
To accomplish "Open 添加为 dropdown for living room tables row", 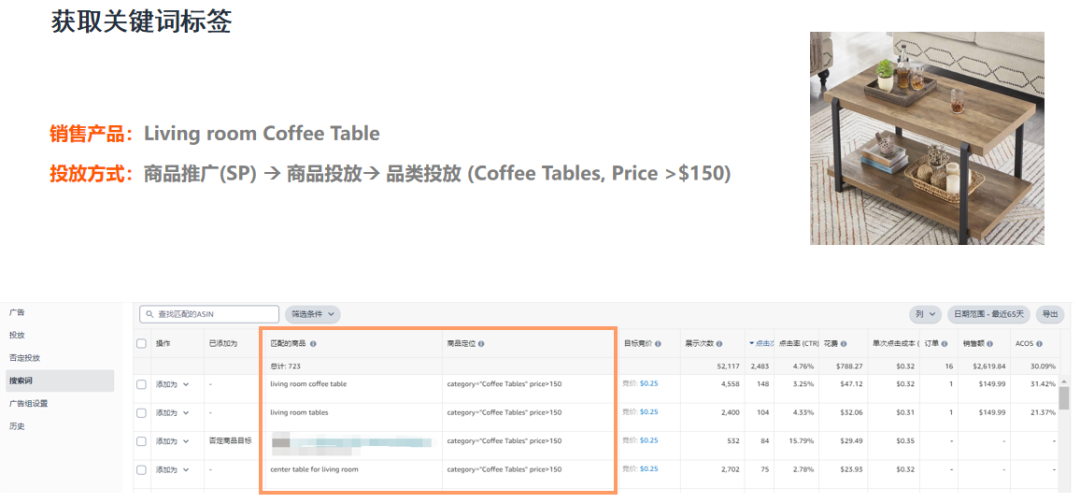I will click(172, 413).
